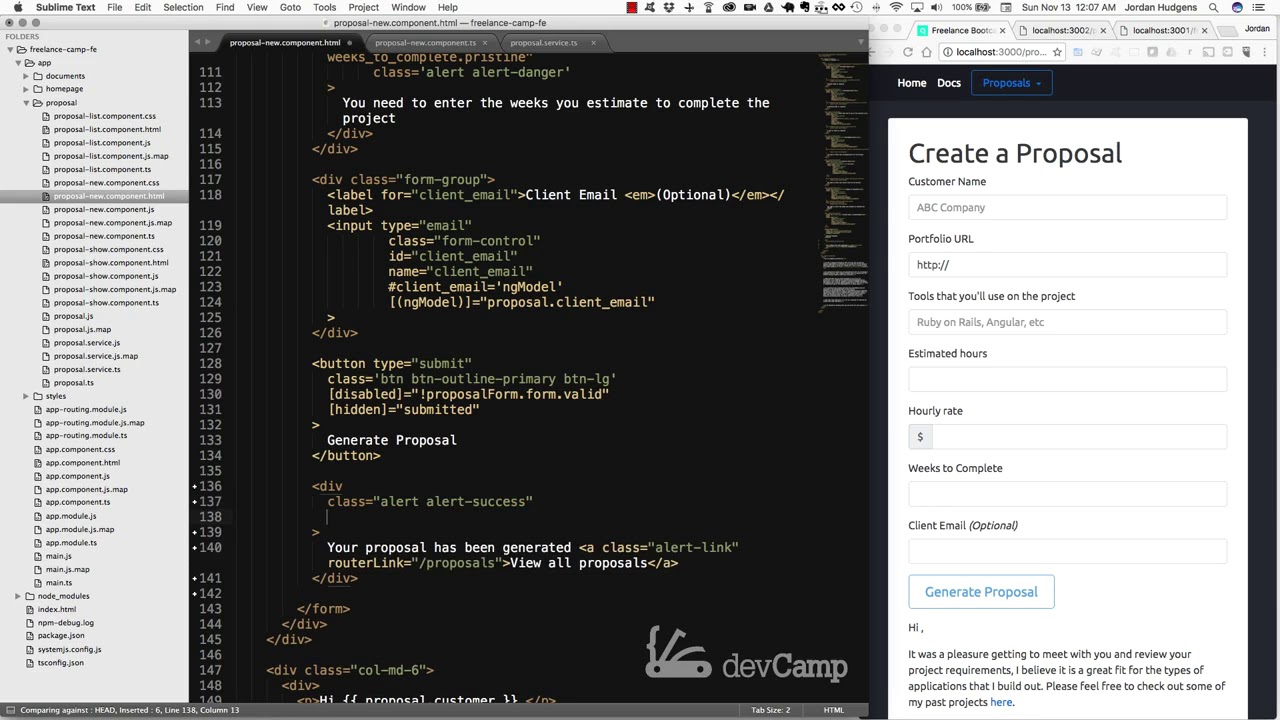The width and height of the screenshot is (1280, 720).
Task: Bookmark this page with the star icon
Action: point(1057,52)
